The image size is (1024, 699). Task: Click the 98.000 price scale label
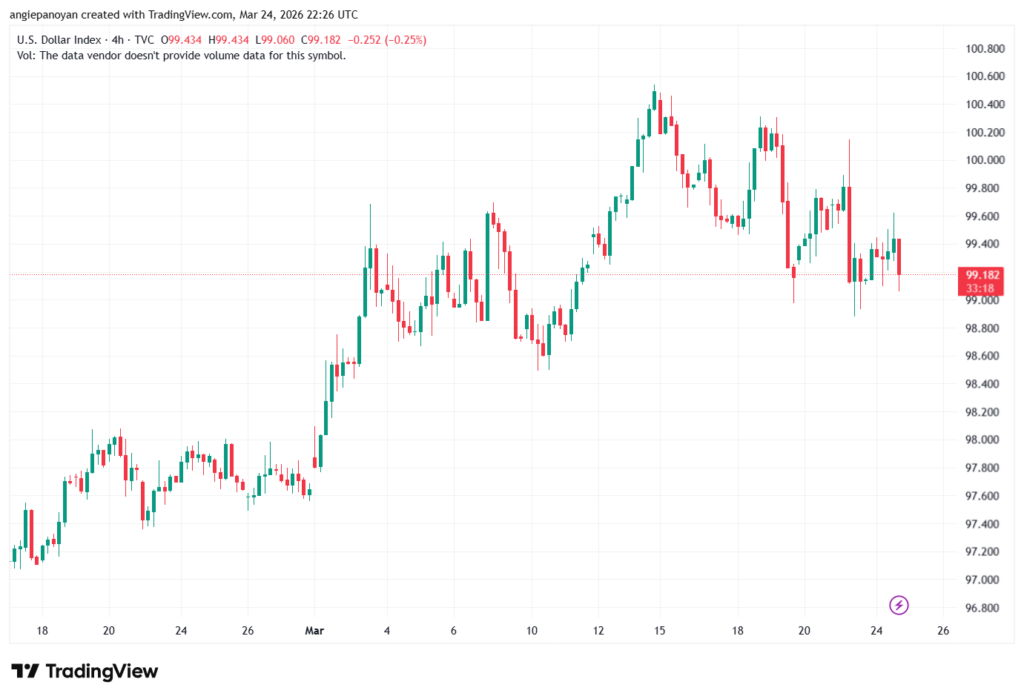(984, 440)
